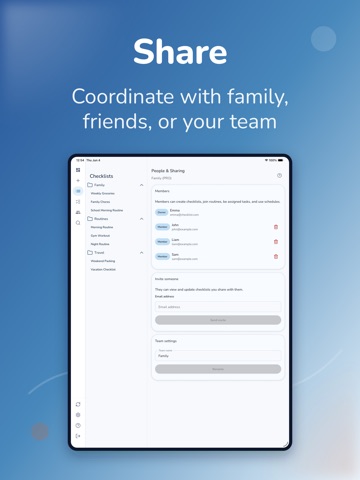
Task: Open the people sharing icon in sidebar
Action: coord(78,212)
